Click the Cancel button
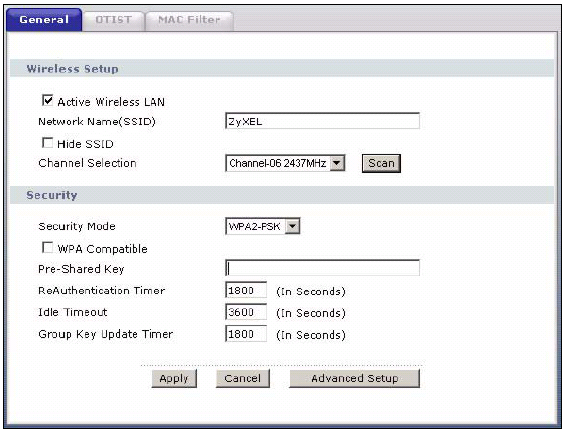Image resolution: width=565 pixels, height=431 pixels. (243, 378)
